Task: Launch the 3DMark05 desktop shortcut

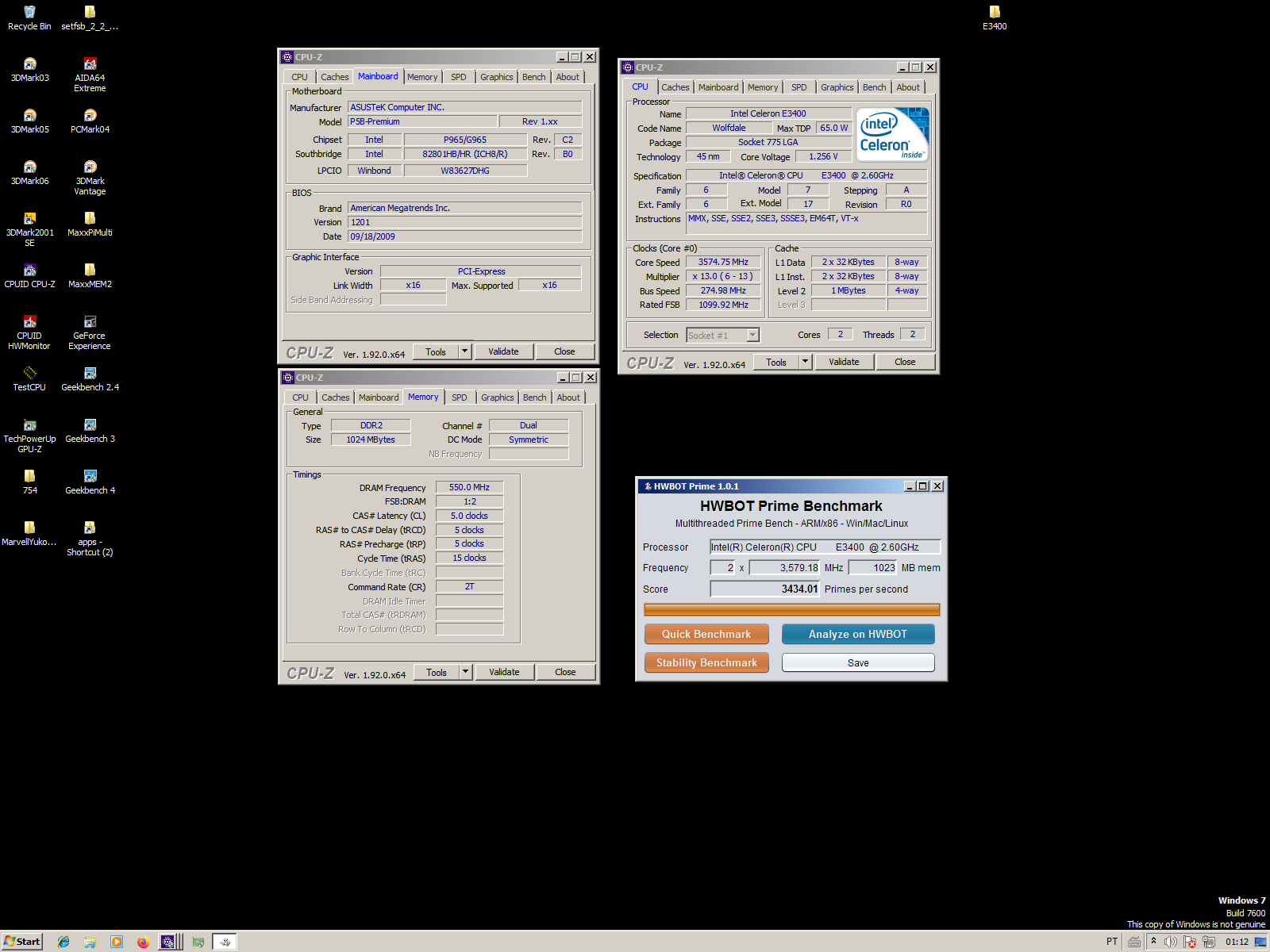Action: (29, 121)
